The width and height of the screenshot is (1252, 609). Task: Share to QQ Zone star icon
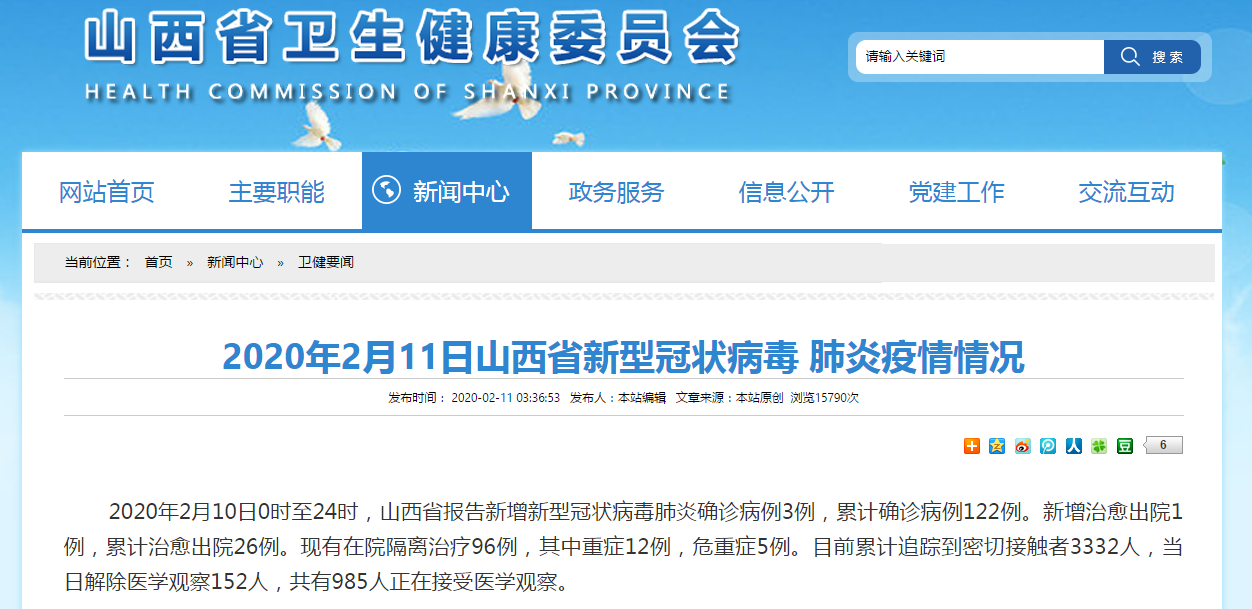(x=997, y=446)
